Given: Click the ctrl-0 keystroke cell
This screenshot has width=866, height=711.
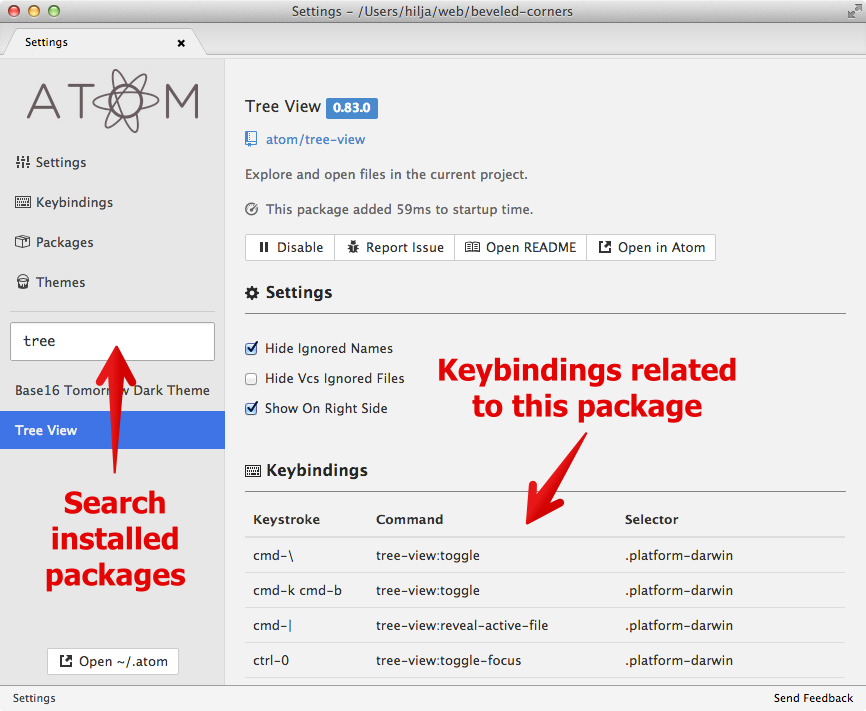Looking at the screenshot, I should [271, 660].
